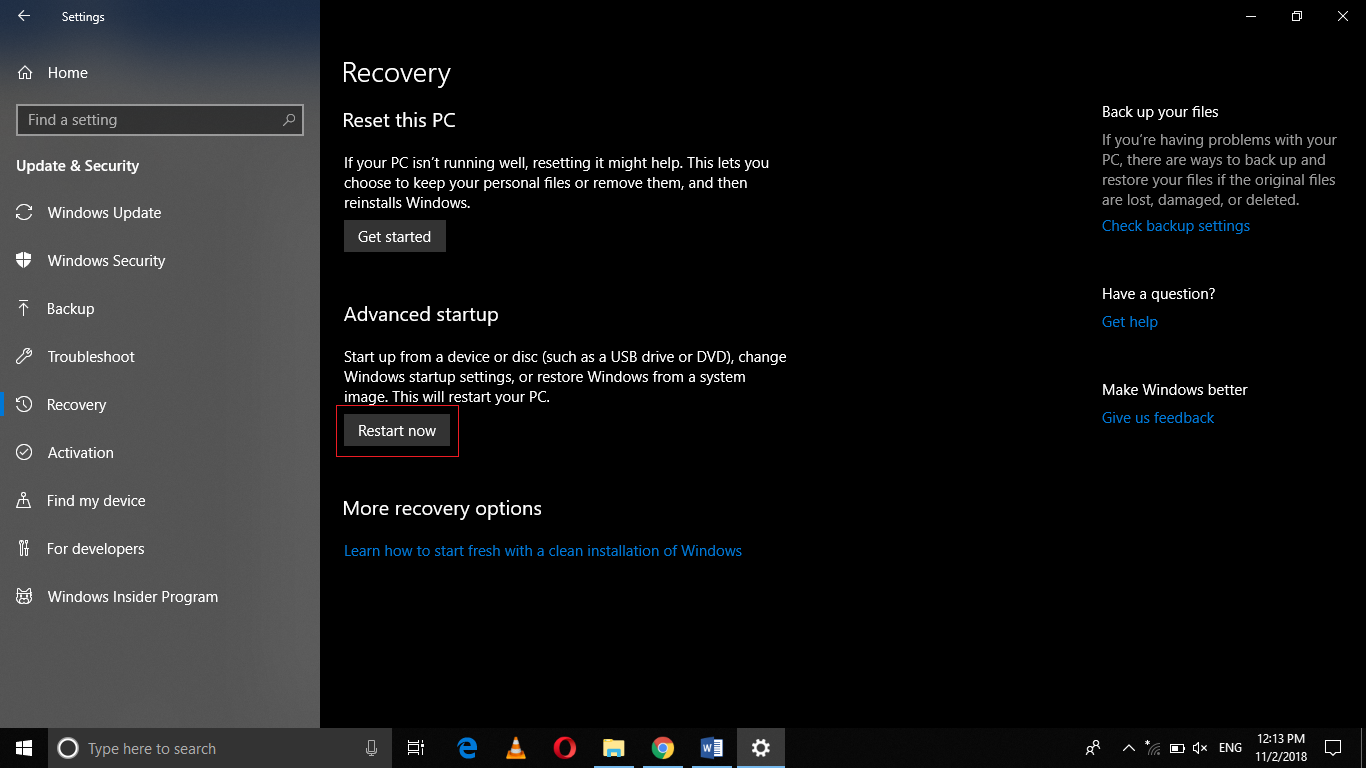Click the Have a question? text
Image resolution: width=1366 pixels, height=768 pixels.
point(1159,294)
